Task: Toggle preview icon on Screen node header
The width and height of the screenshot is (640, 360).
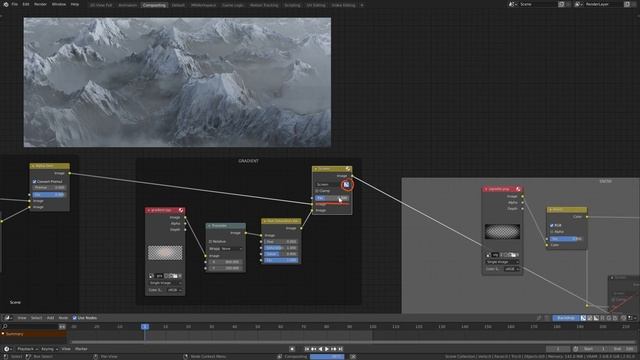Action: click(x=348, y=169)
